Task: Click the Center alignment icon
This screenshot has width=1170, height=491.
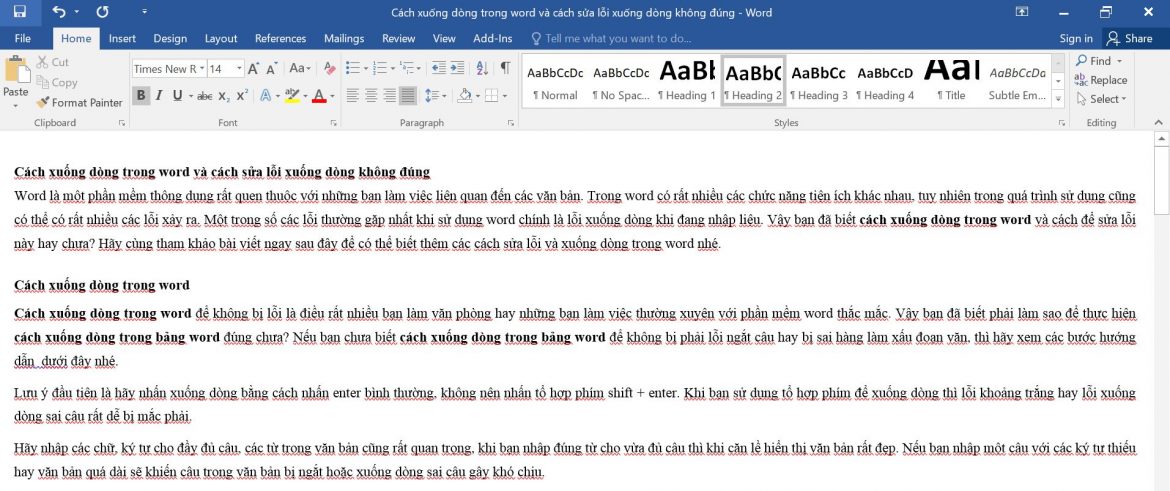Action: (x=371, y=96)
